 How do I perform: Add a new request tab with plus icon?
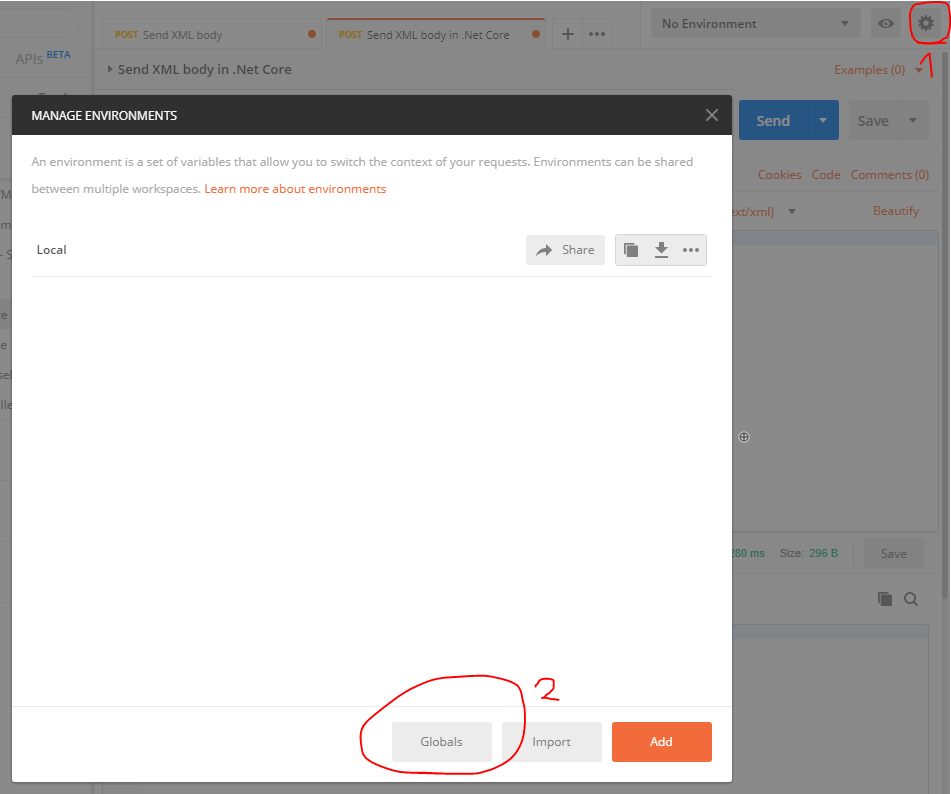point(568,34)
